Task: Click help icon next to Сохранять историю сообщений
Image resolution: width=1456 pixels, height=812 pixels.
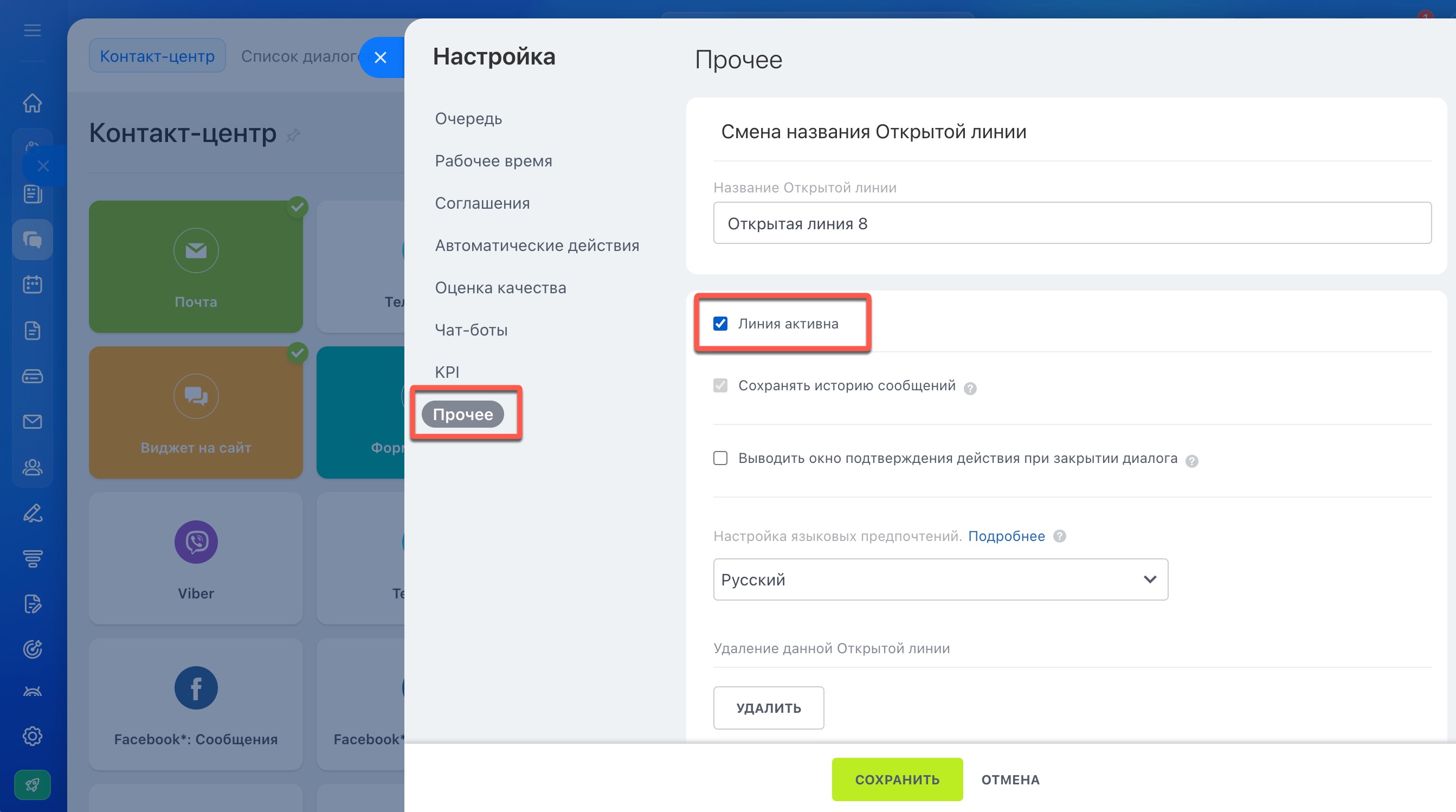Action: point(970,389)
